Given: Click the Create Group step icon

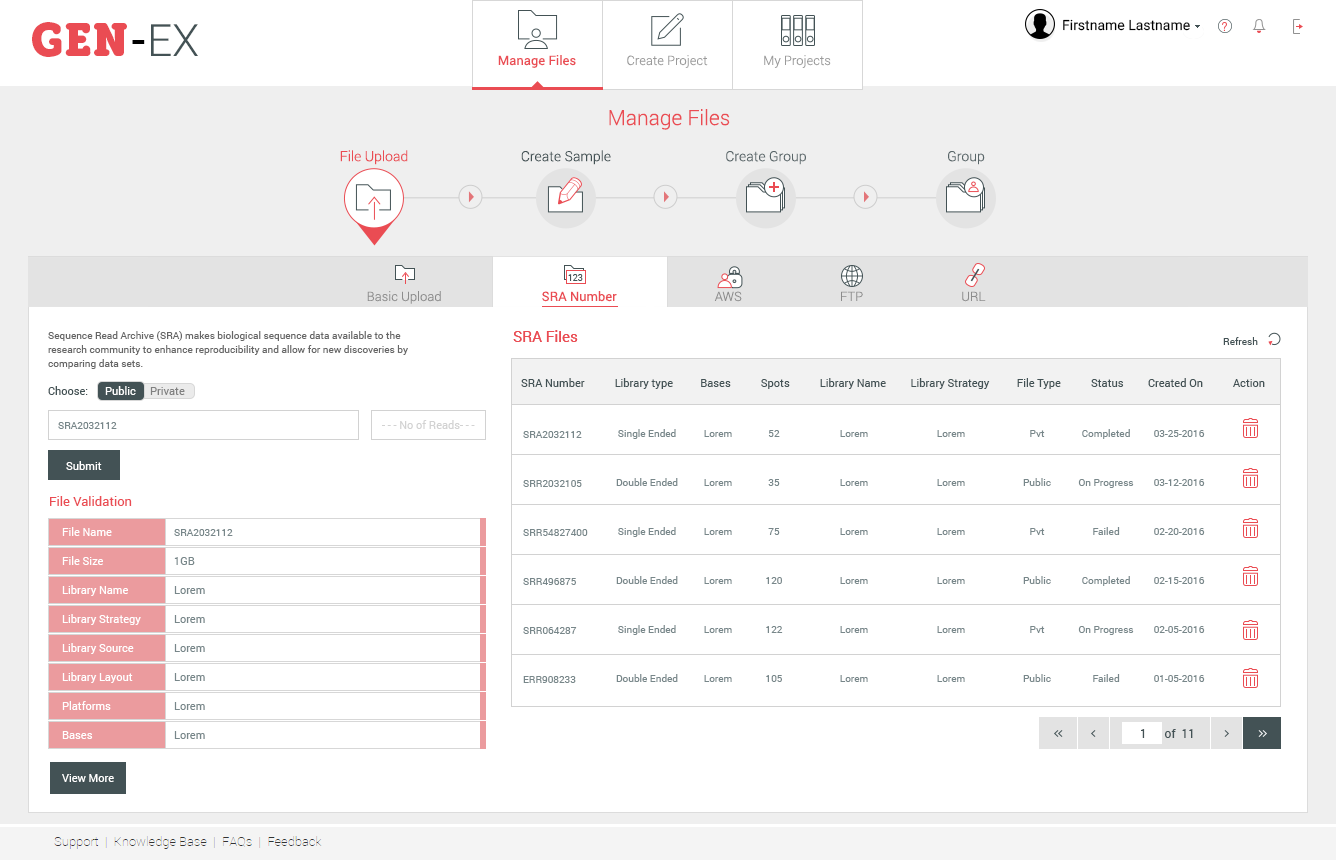Looking at the screenshot, I should tap(766, 197).
